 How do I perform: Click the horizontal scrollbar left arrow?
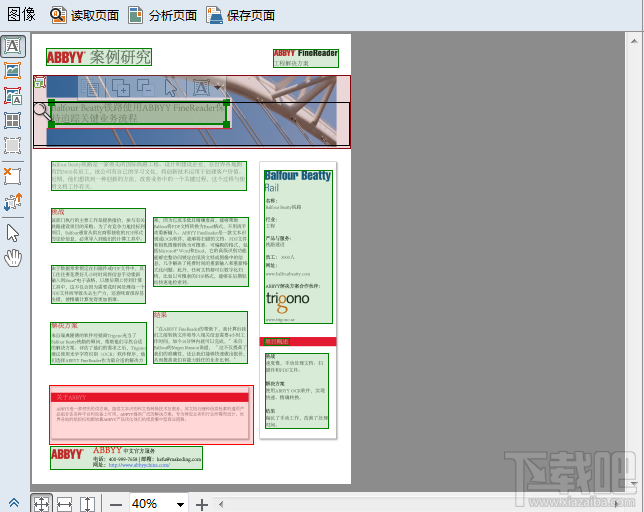click(221, 504)
